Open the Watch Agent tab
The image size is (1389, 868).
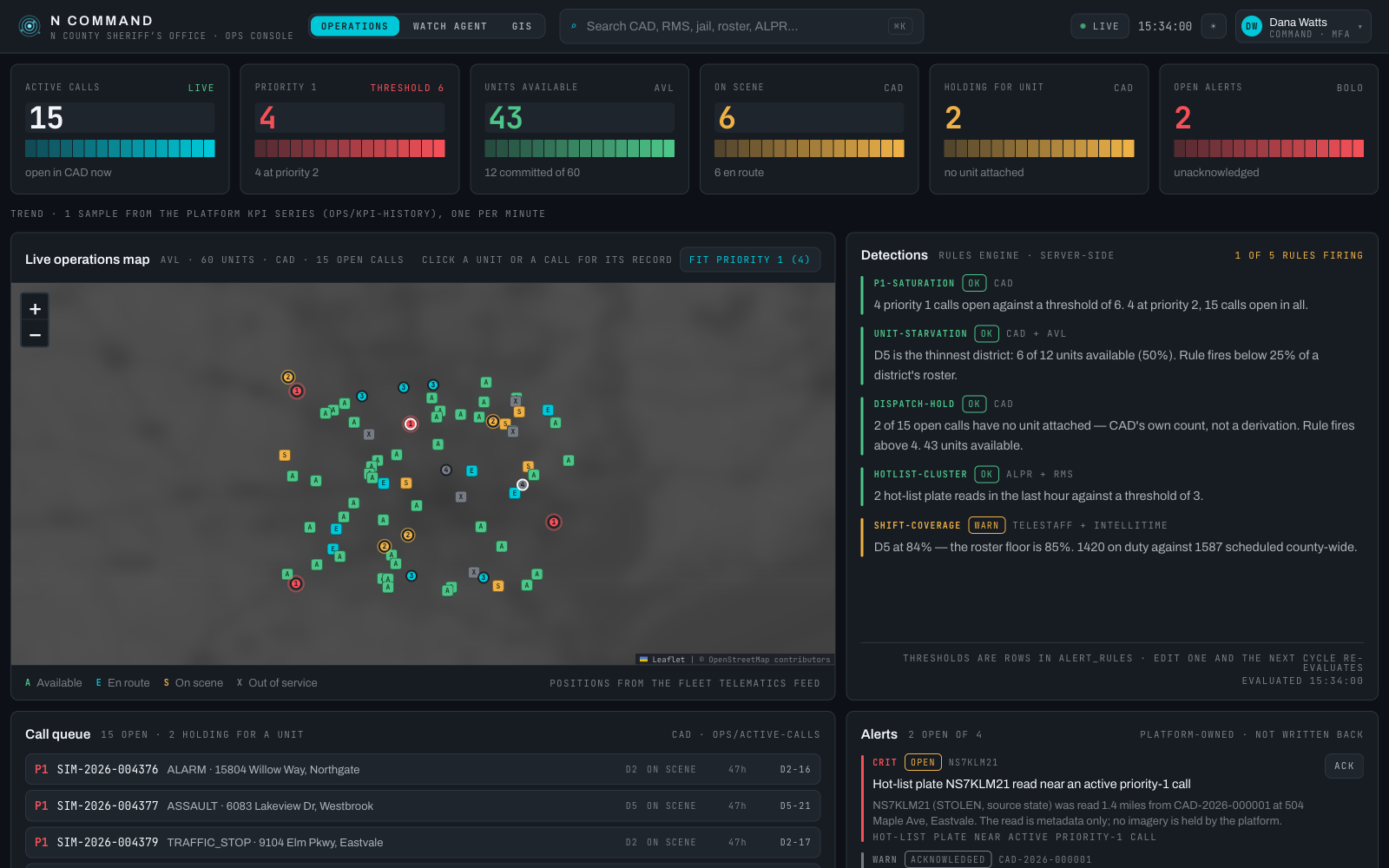coord(450,26)
